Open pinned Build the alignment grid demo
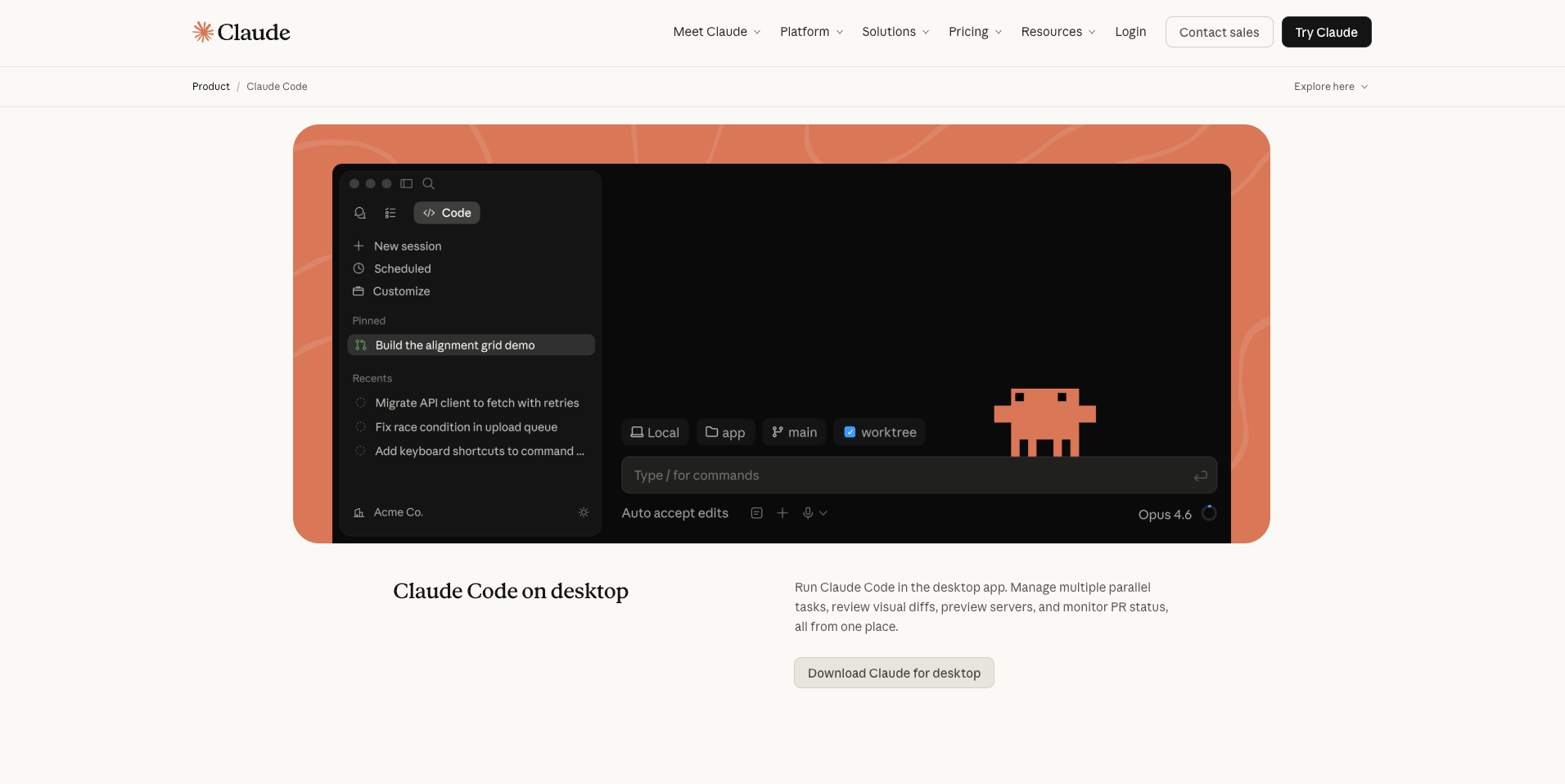 click(471, 345)
